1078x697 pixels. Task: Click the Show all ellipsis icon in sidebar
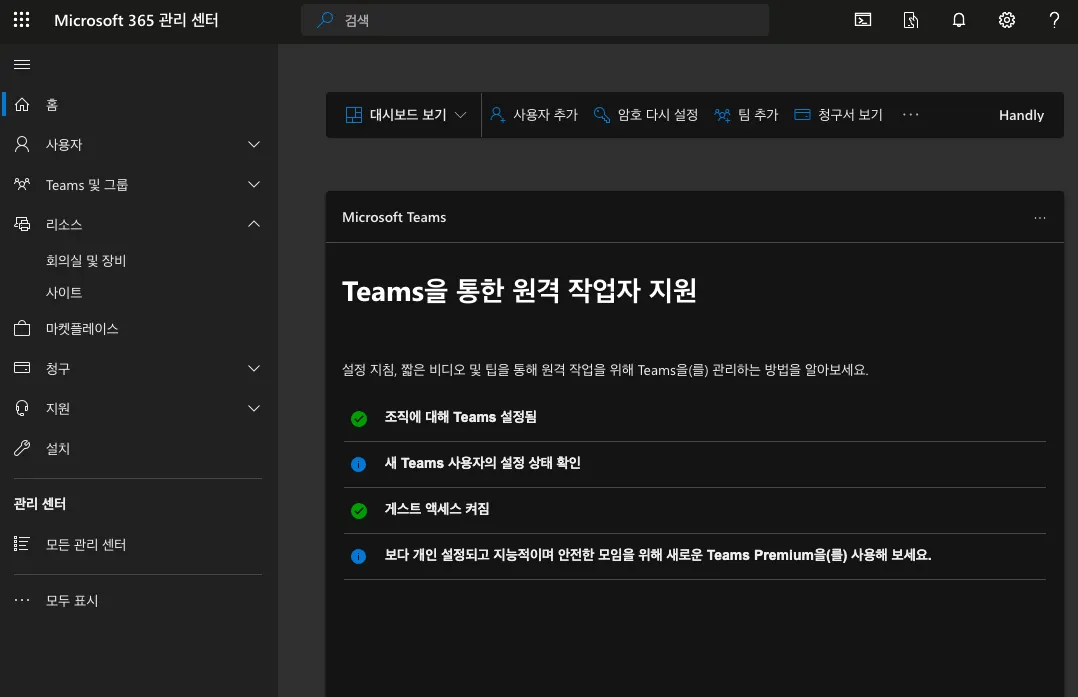point(22,600)
